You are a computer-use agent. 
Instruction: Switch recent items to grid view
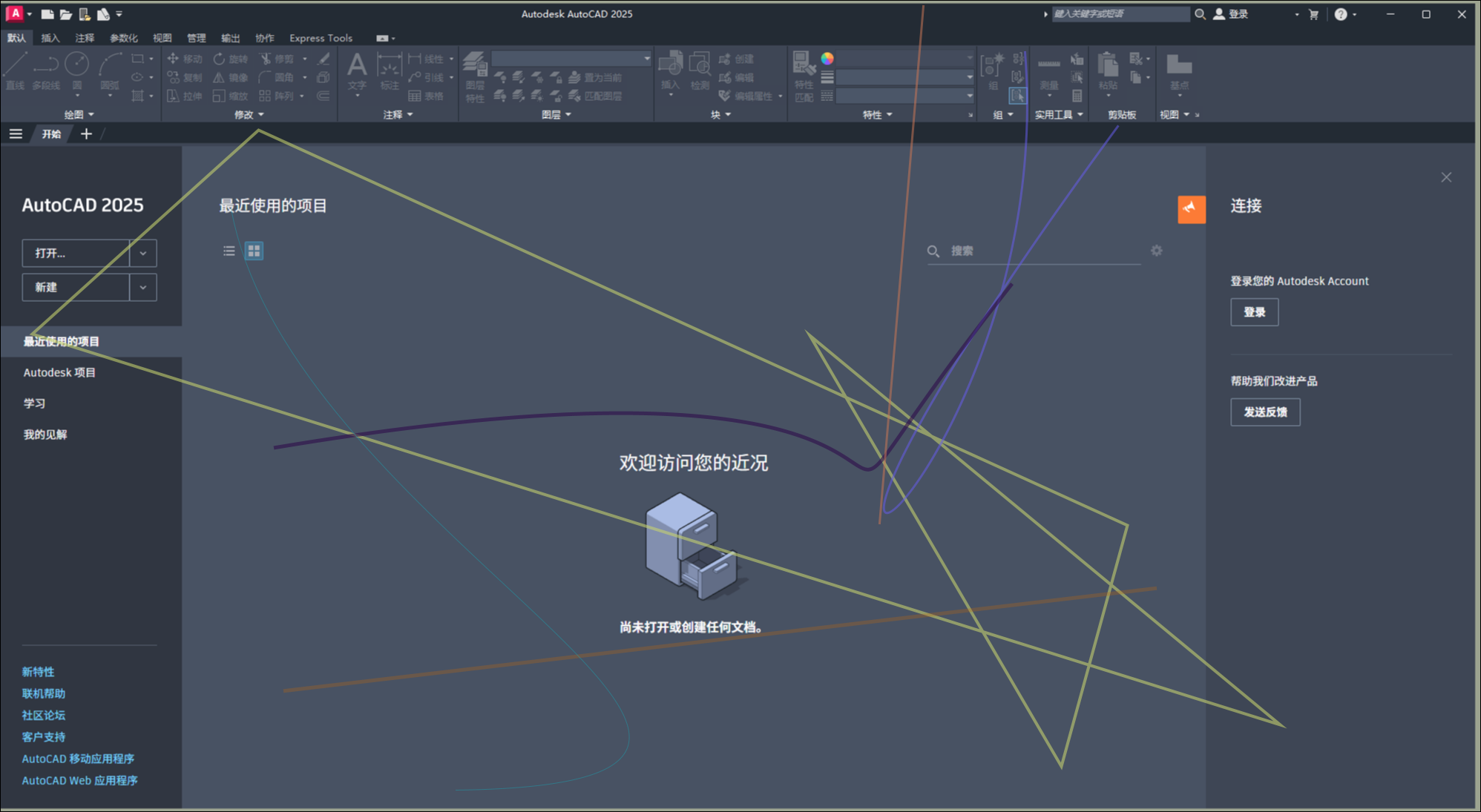point(254,251)
